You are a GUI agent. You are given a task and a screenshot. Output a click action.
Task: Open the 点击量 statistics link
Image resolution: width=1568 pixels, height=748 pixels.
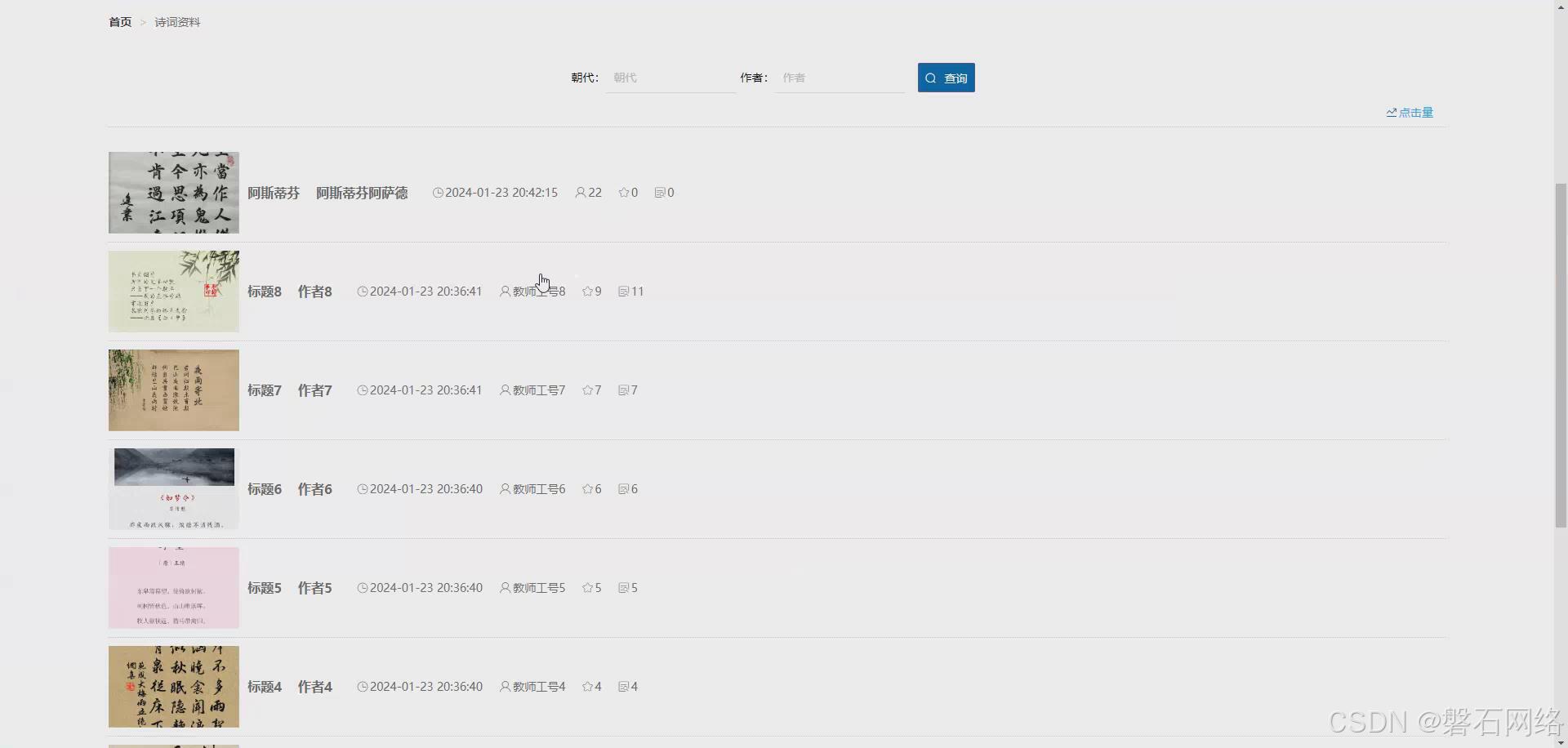coord(1415,112)
